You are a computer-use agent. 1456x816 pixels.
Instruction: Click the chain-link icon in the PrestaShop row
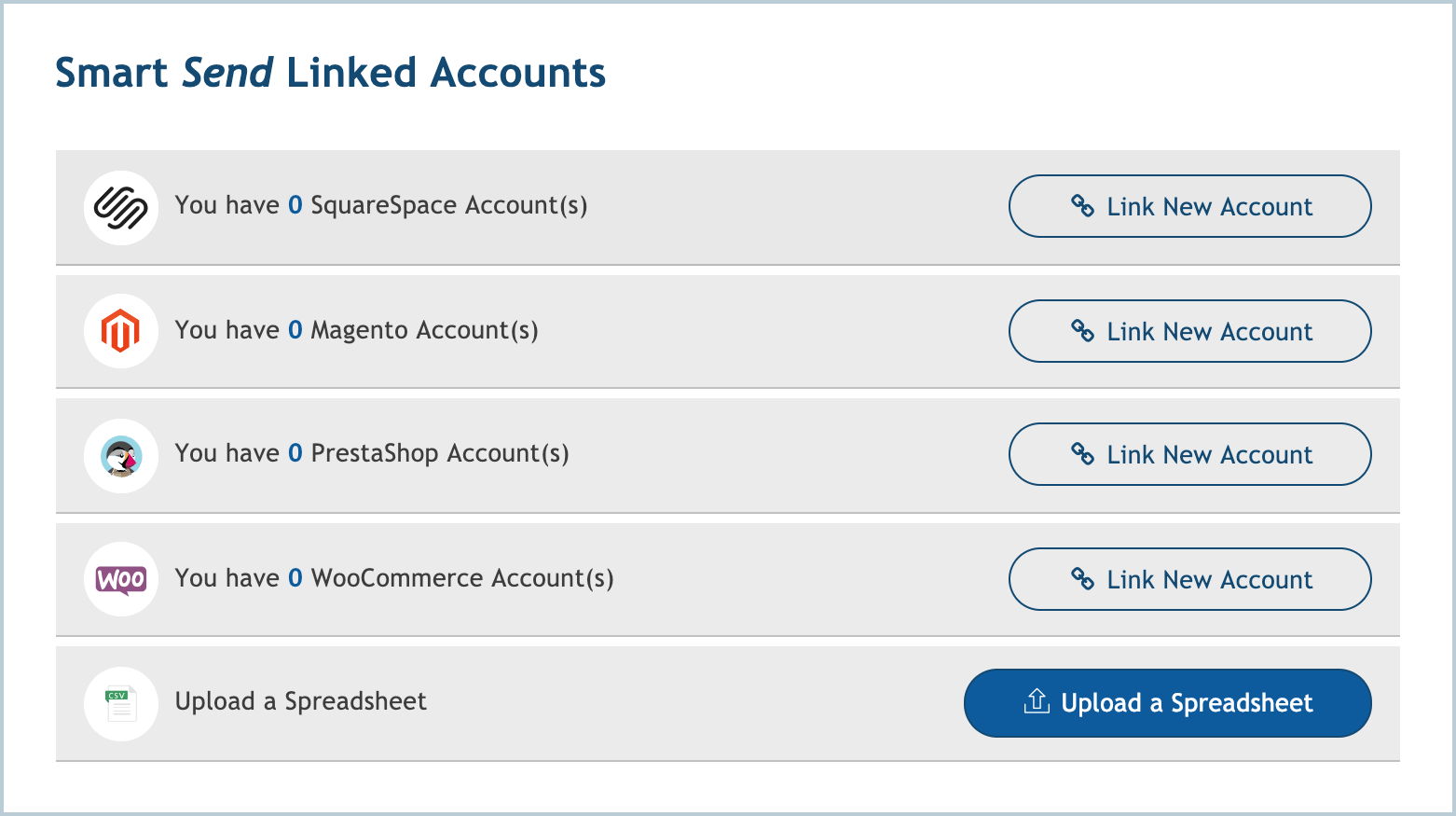pos(1082,454)
